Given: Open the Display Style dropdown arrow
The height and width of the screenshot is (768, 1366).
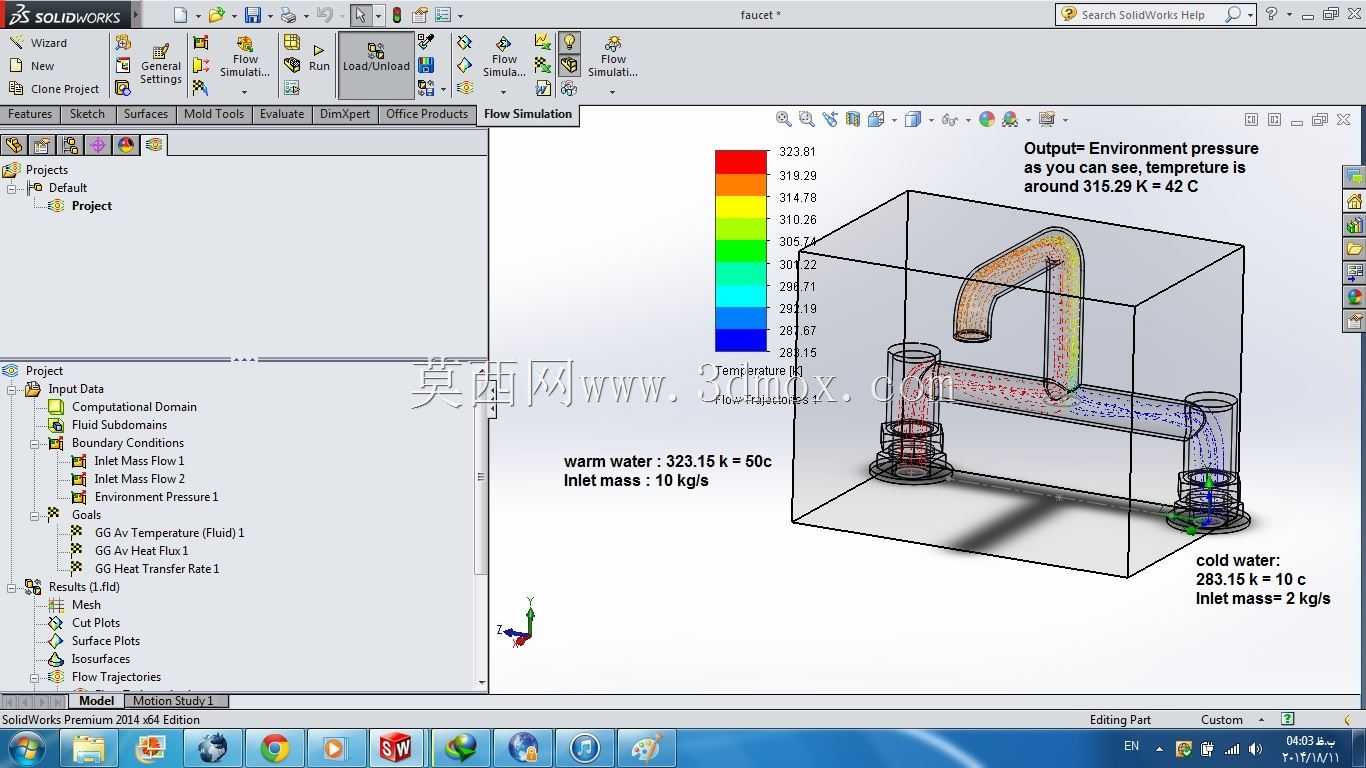Looking at the screenshot, I should point(931,120).
